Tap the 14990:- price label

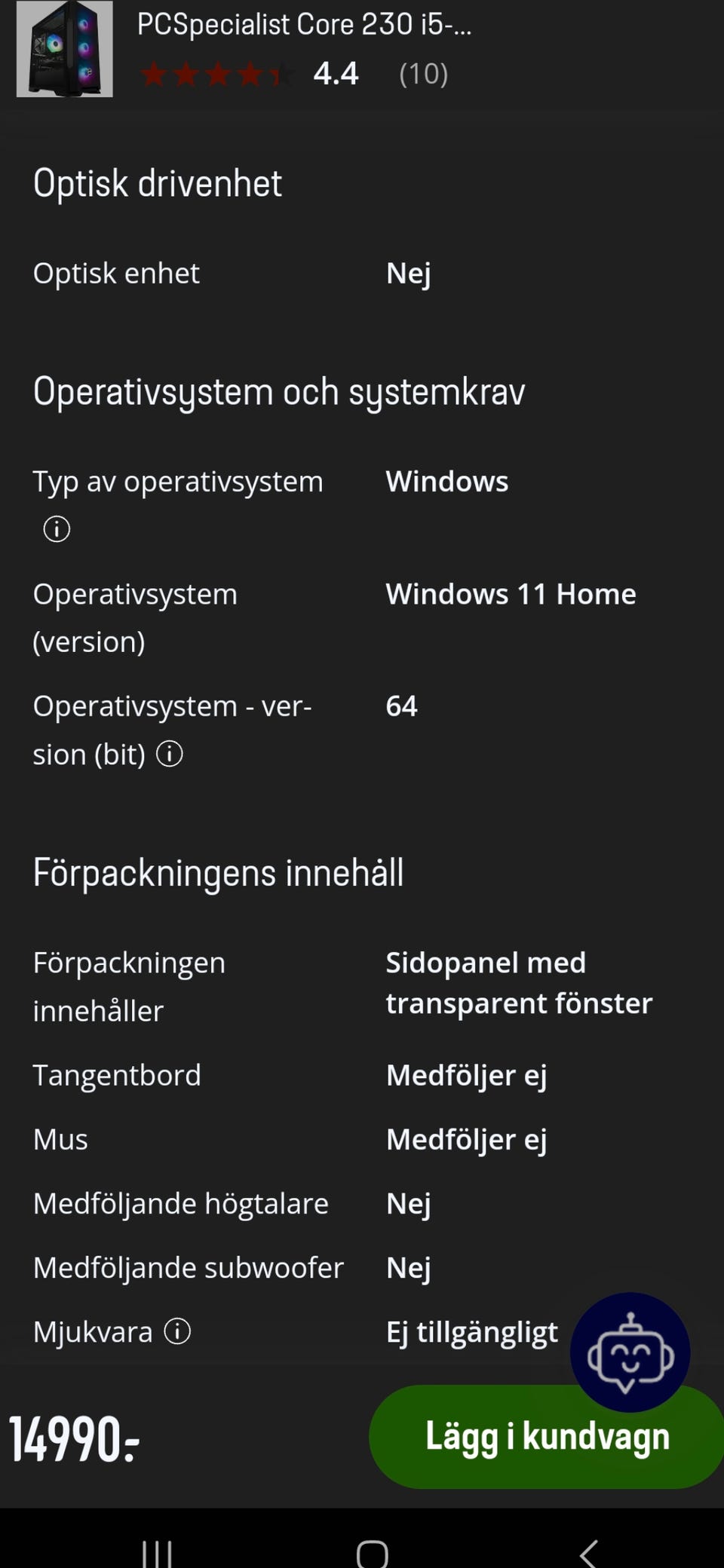tap(74, 1438)
